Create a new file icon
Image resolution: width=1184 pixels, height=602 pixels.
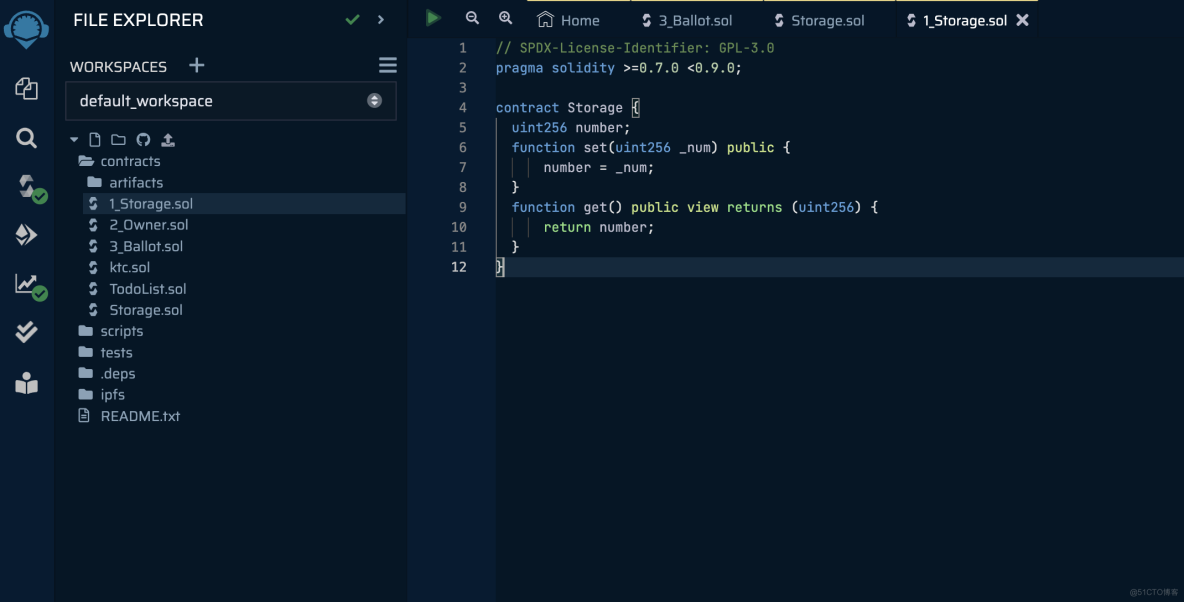[94, 140]
